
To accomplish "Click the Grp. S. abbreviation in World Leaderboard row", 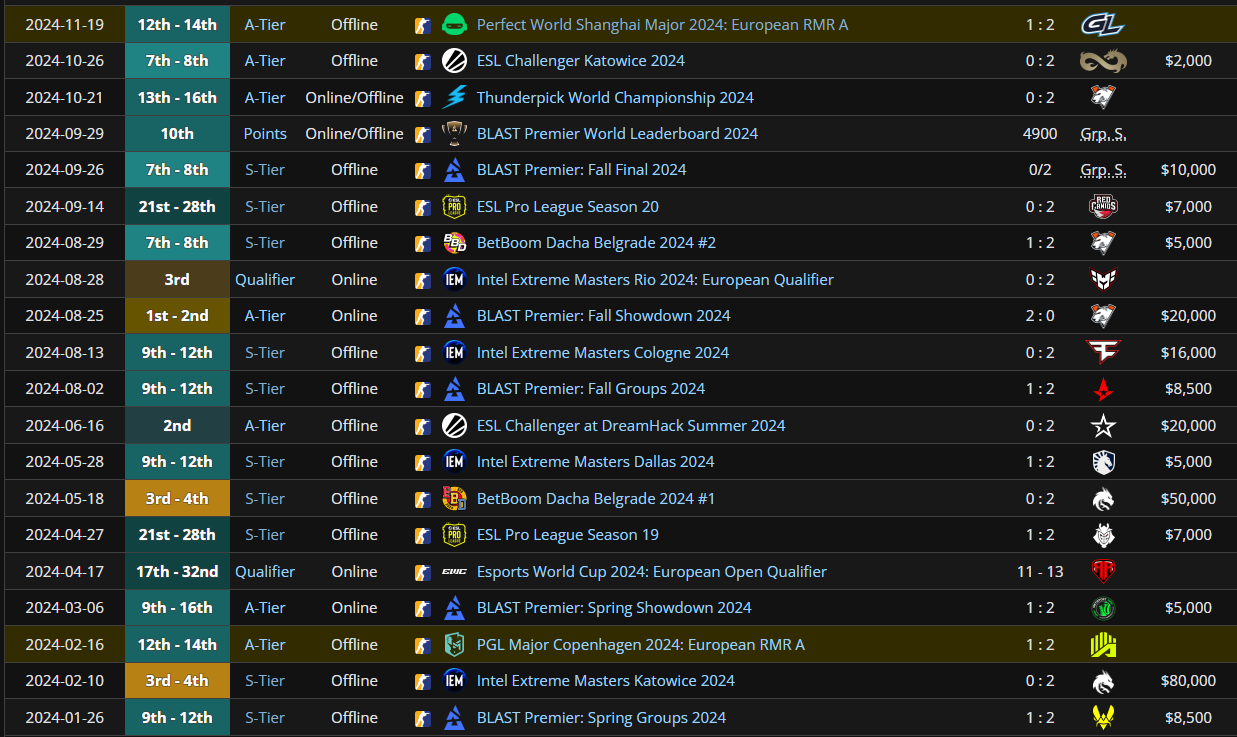I will tap(1103, 134).
